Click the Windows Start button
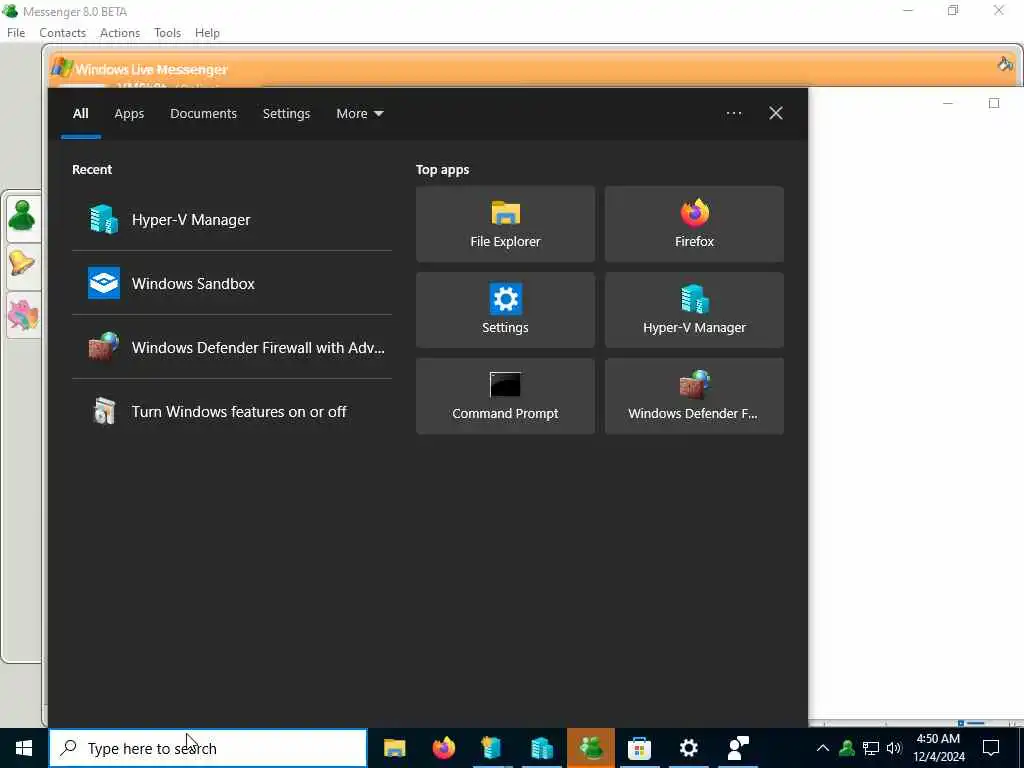This screenshot has height=768, width=1024. tap(24, 748)
